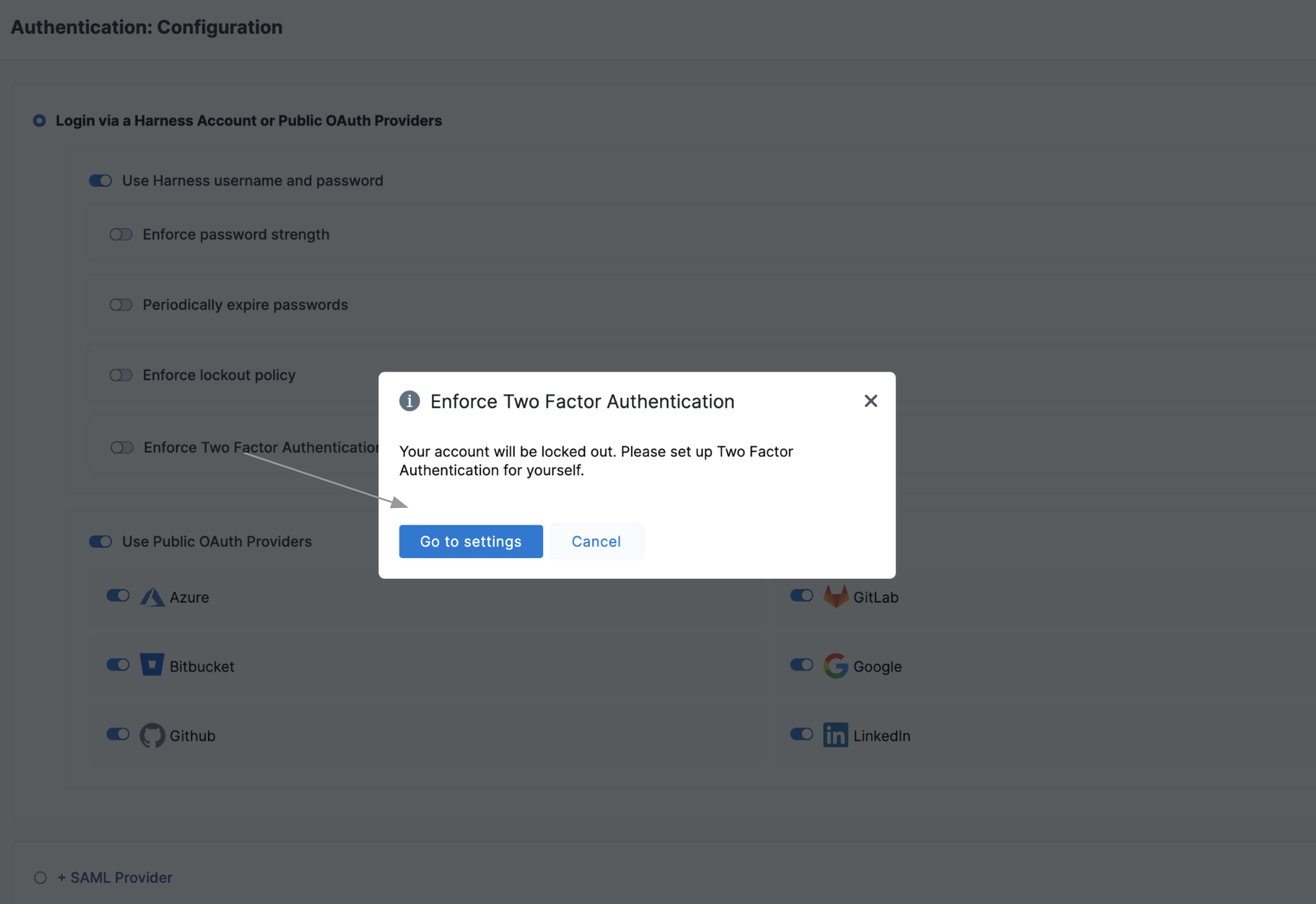The width and height of the screenshot is (1316, 904).
Task: Toggle Use Harness username and password
Action: tap(100, 181)
